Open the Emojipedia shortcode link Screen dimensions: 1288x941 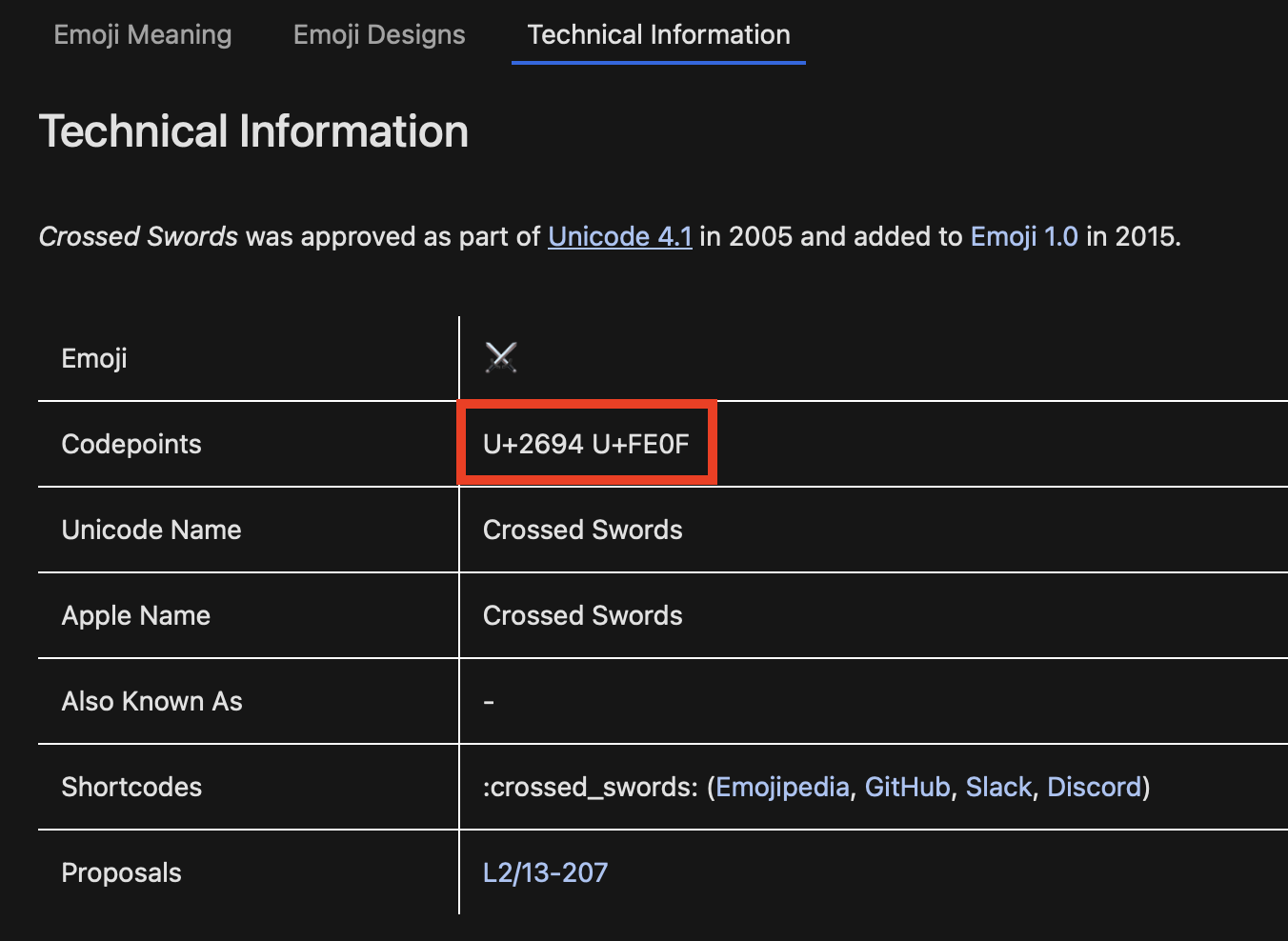pyautogui.click(x=782, y=787)
